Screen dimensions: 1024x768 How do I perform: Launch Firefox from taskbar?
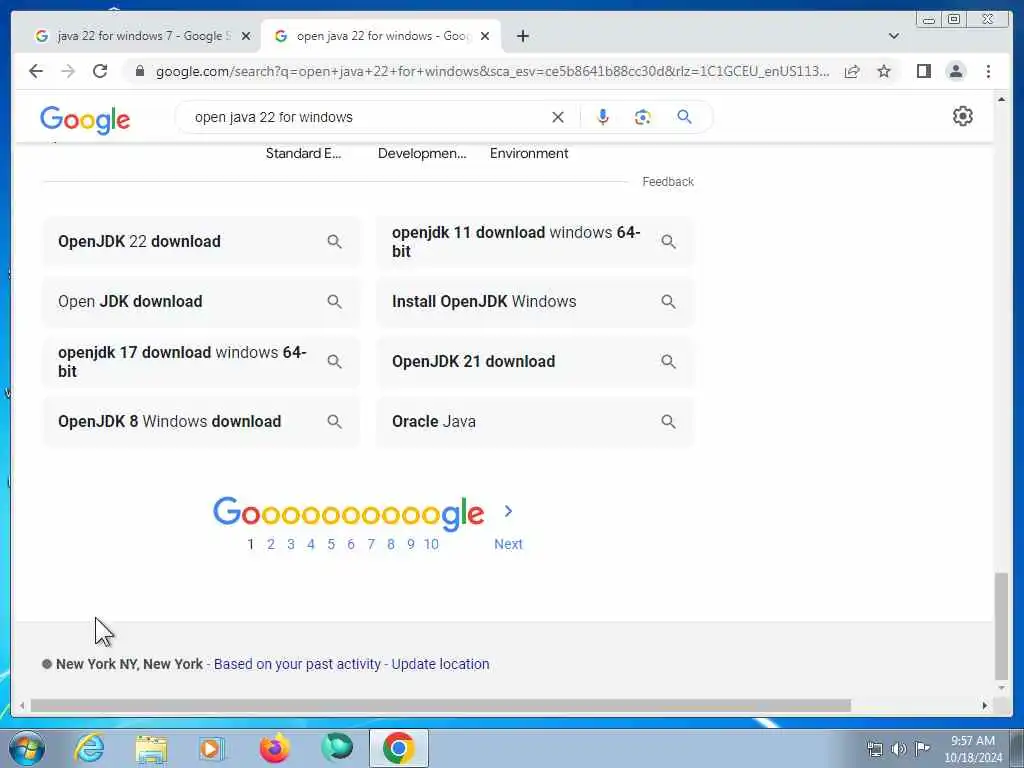point(275,748)
